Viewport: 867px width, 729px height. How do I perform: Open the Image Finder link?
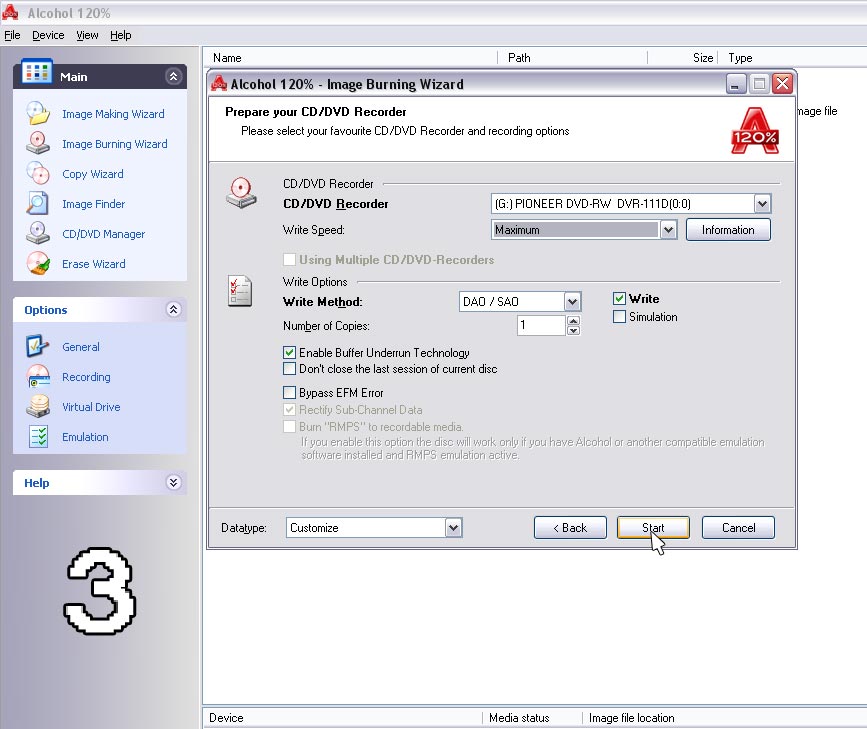(93, 204)
